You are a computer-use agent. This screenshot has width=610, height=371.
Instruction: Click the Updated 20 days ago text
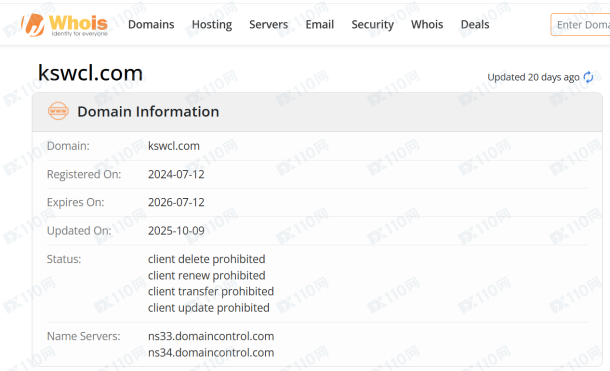(x=533, y=77)
